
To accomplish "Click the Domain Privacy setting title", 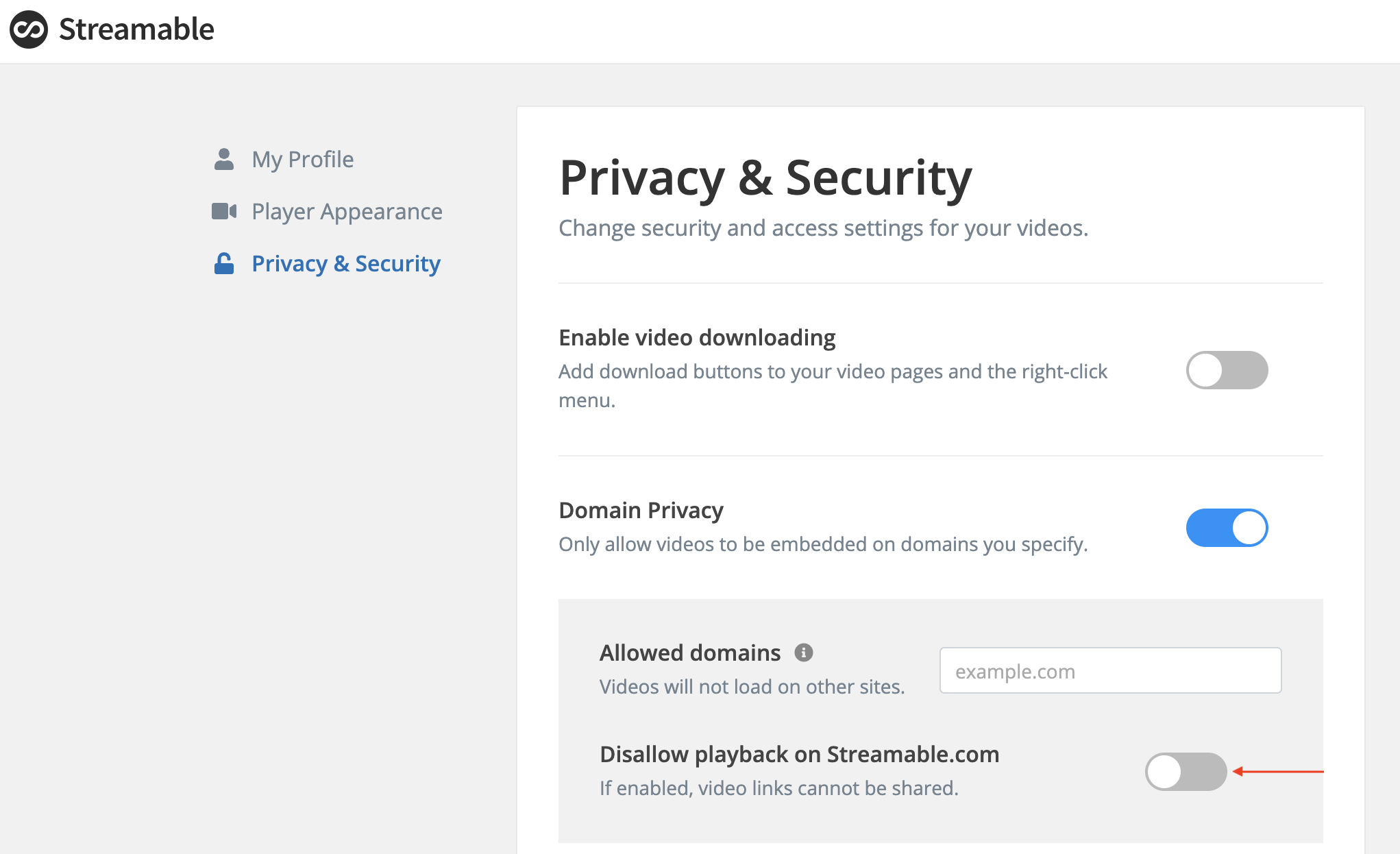I will pyautogui.click(x=641, y=511).
